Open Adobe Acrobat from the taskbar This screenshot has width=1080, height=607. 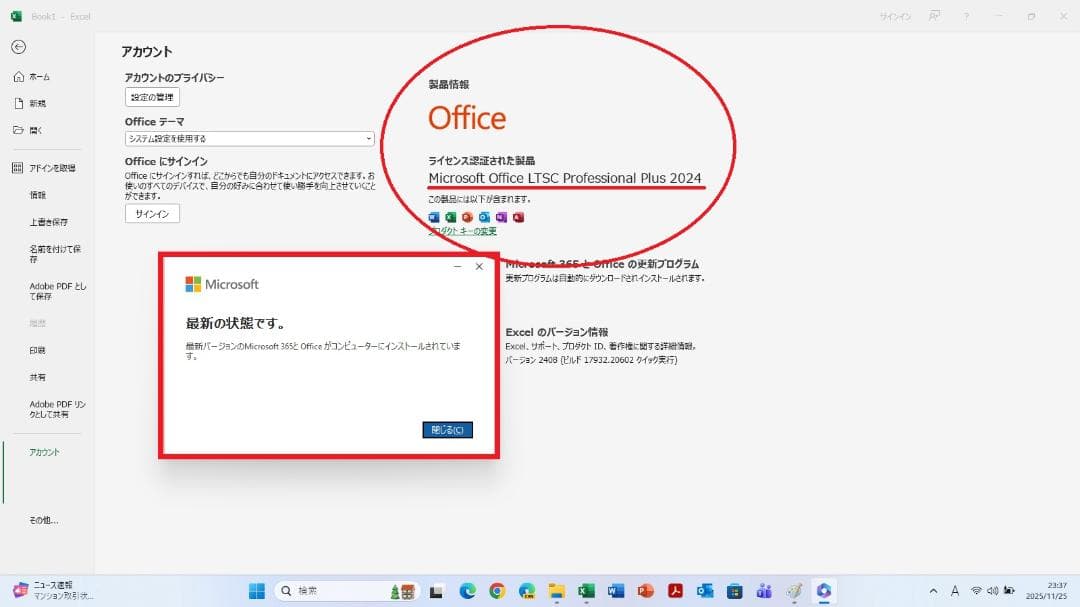[673, 593]
